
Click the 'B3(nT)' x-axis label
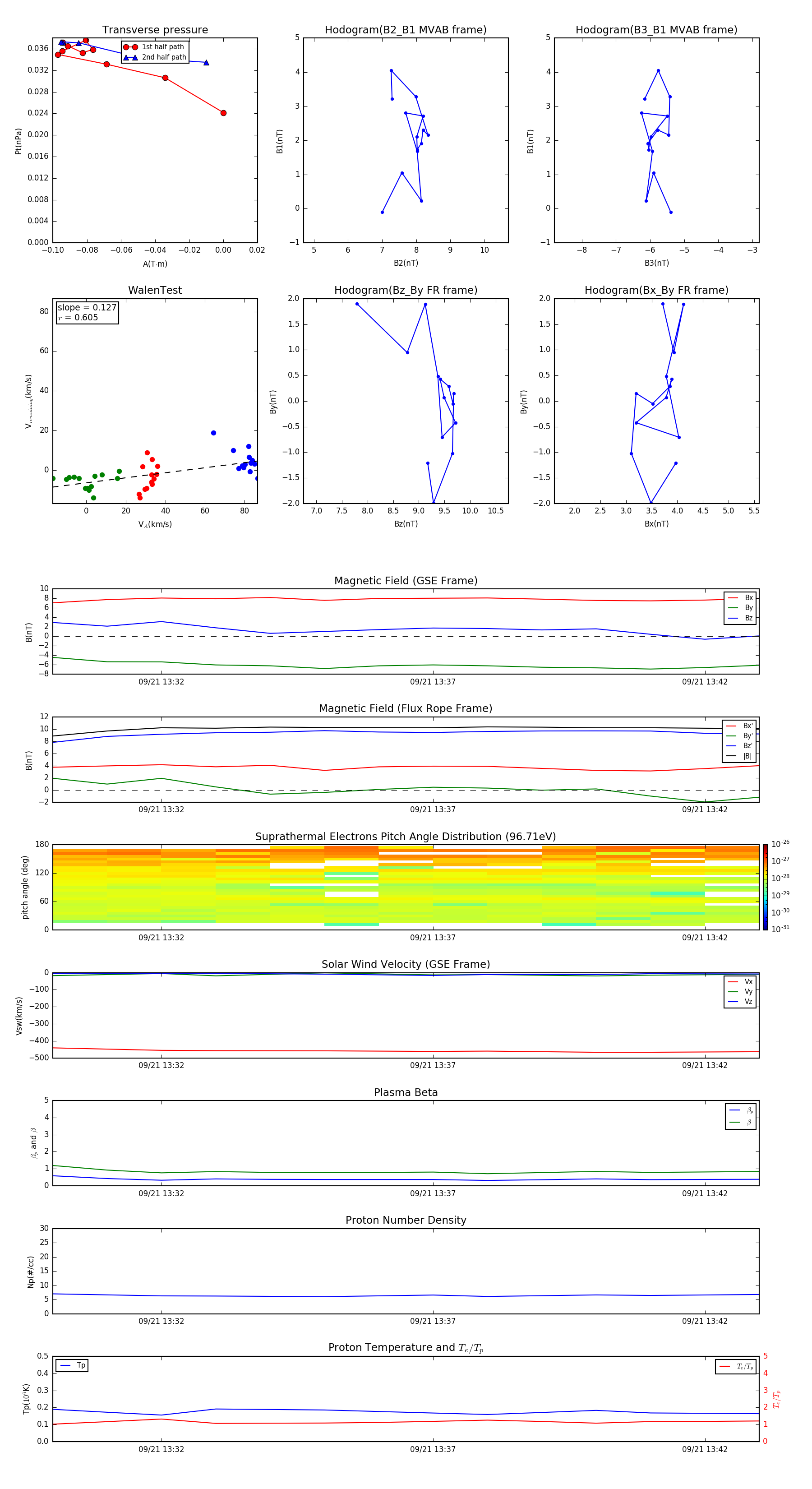point(656,264)
